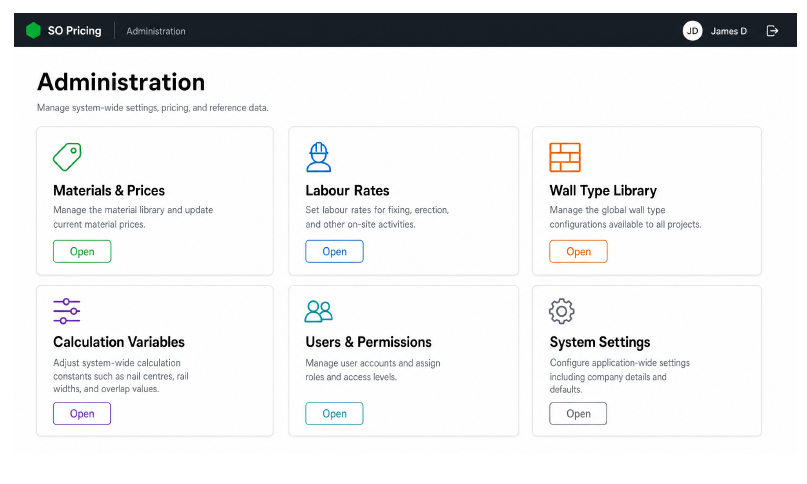Open the Users & Permissions section
Screen dimensions: 807x484
(x=334, y=413)
